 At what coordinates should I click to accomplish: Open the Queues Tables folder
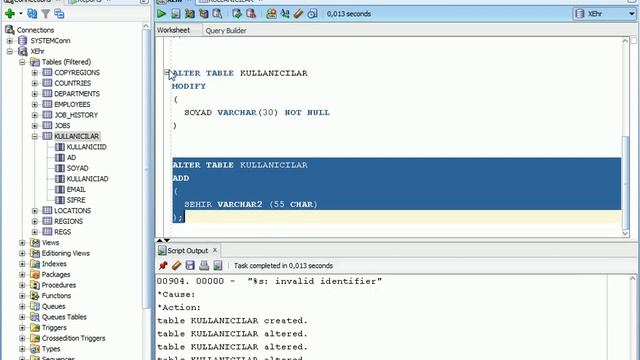[x=64, y=317]
